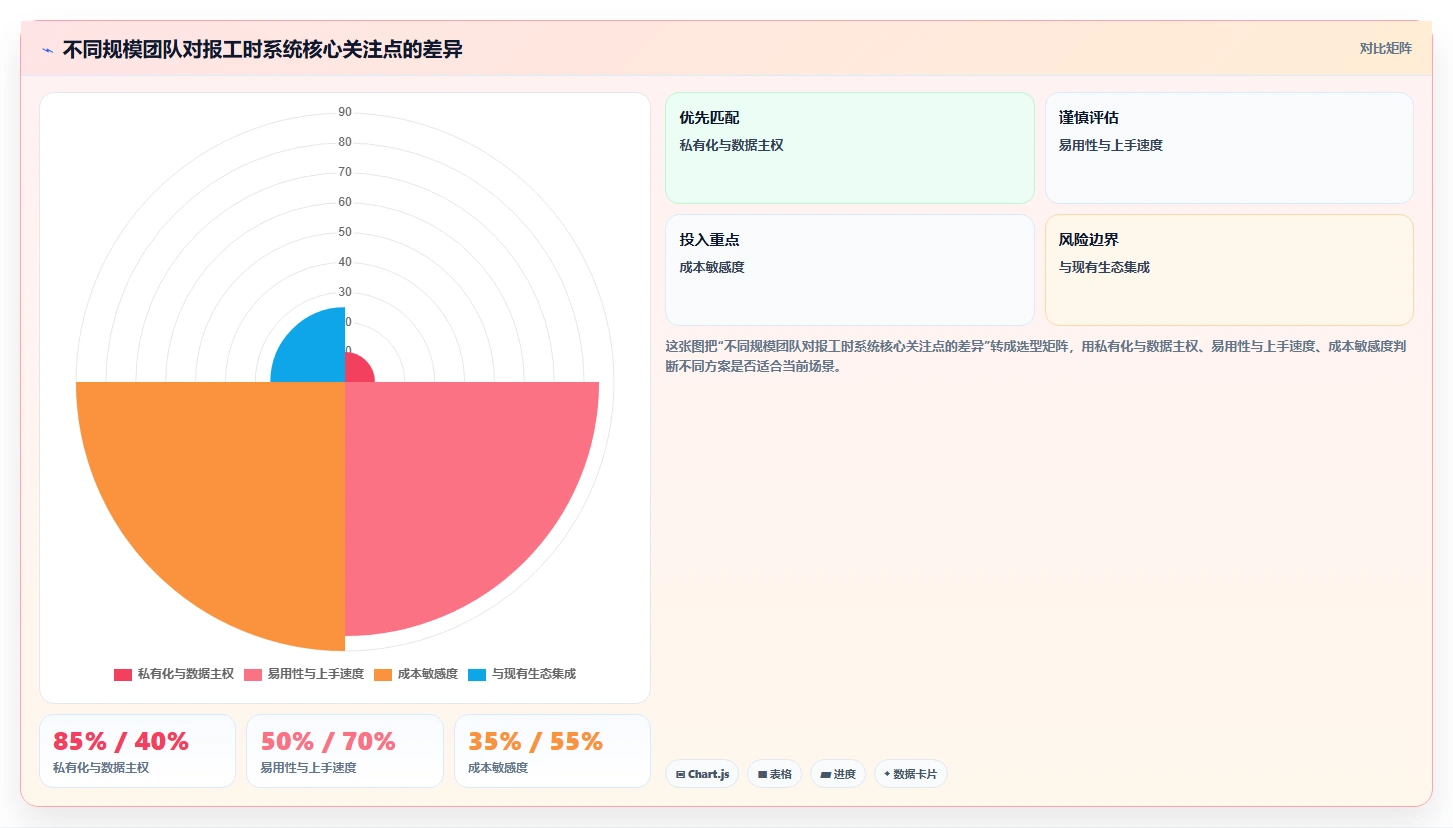Click axis label 60 on the chart

(345, 202)
